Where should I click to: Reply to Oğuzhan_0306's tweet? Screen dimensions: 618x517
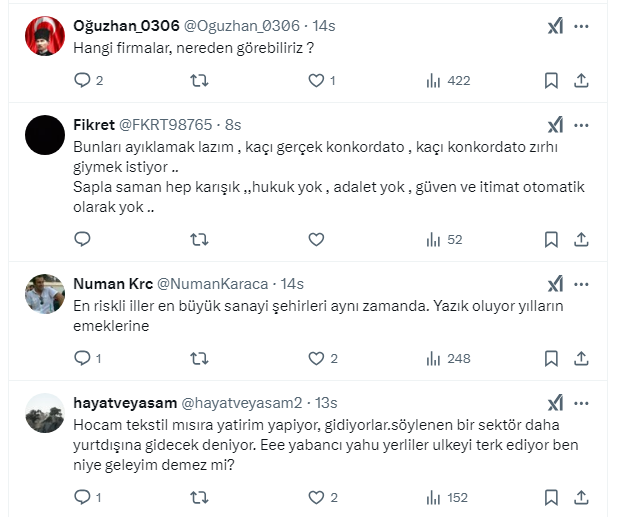point(83,81)
